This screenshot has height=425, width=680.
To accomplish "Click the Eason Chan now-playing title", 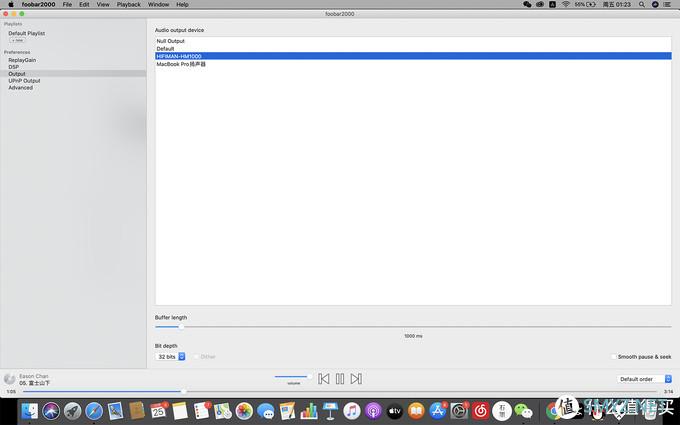I will pyautogui.click(x=33, y=376).
